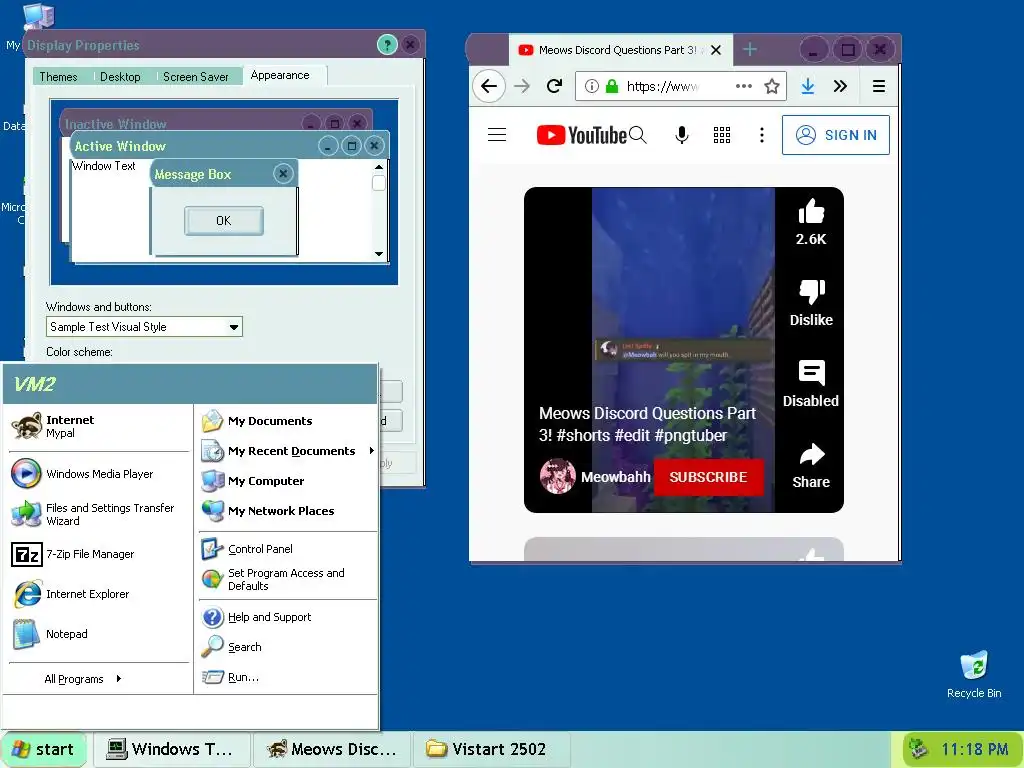Show more toolbar tools chevron
The image size is (1024, 768).
[x=840, y=86]
